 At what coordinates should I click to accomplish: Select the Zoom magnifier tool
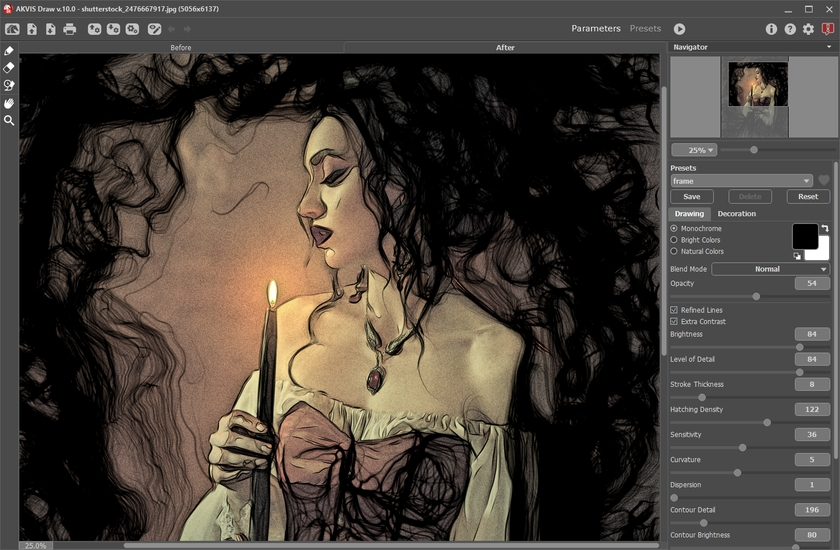coord(9,120)
